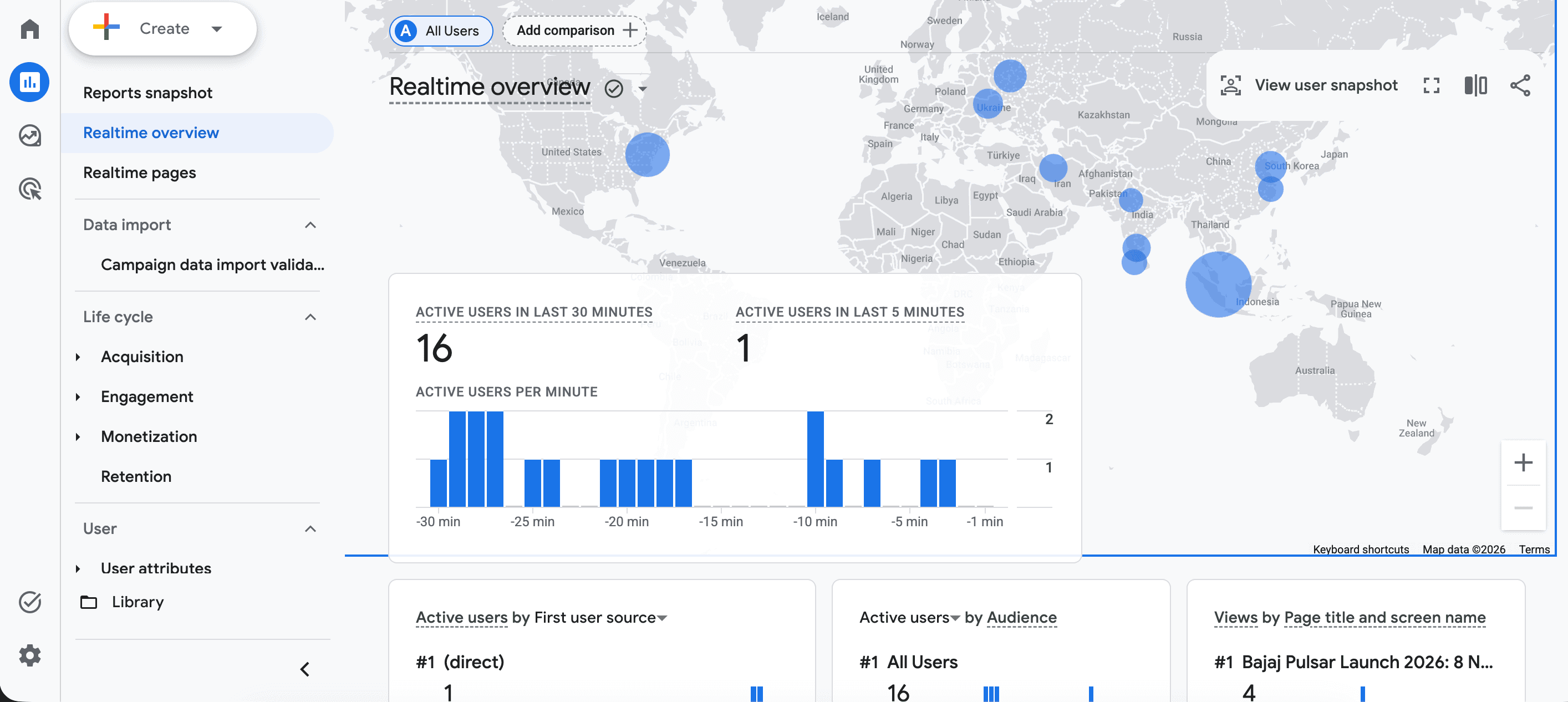The height and width of the screenshot is (702, 1568).
Task: Zoom in on the map
Action: coord(1523,462)
